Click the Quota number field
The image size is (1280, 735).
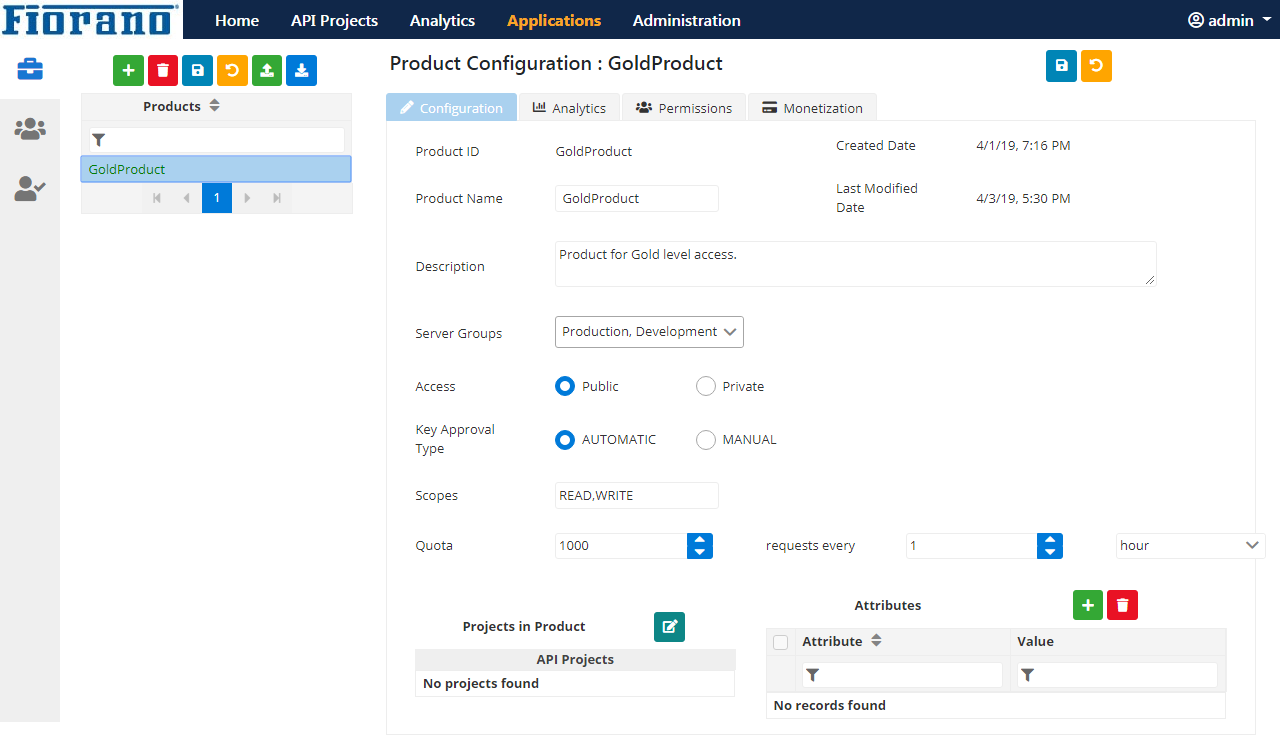pos(621,546)
